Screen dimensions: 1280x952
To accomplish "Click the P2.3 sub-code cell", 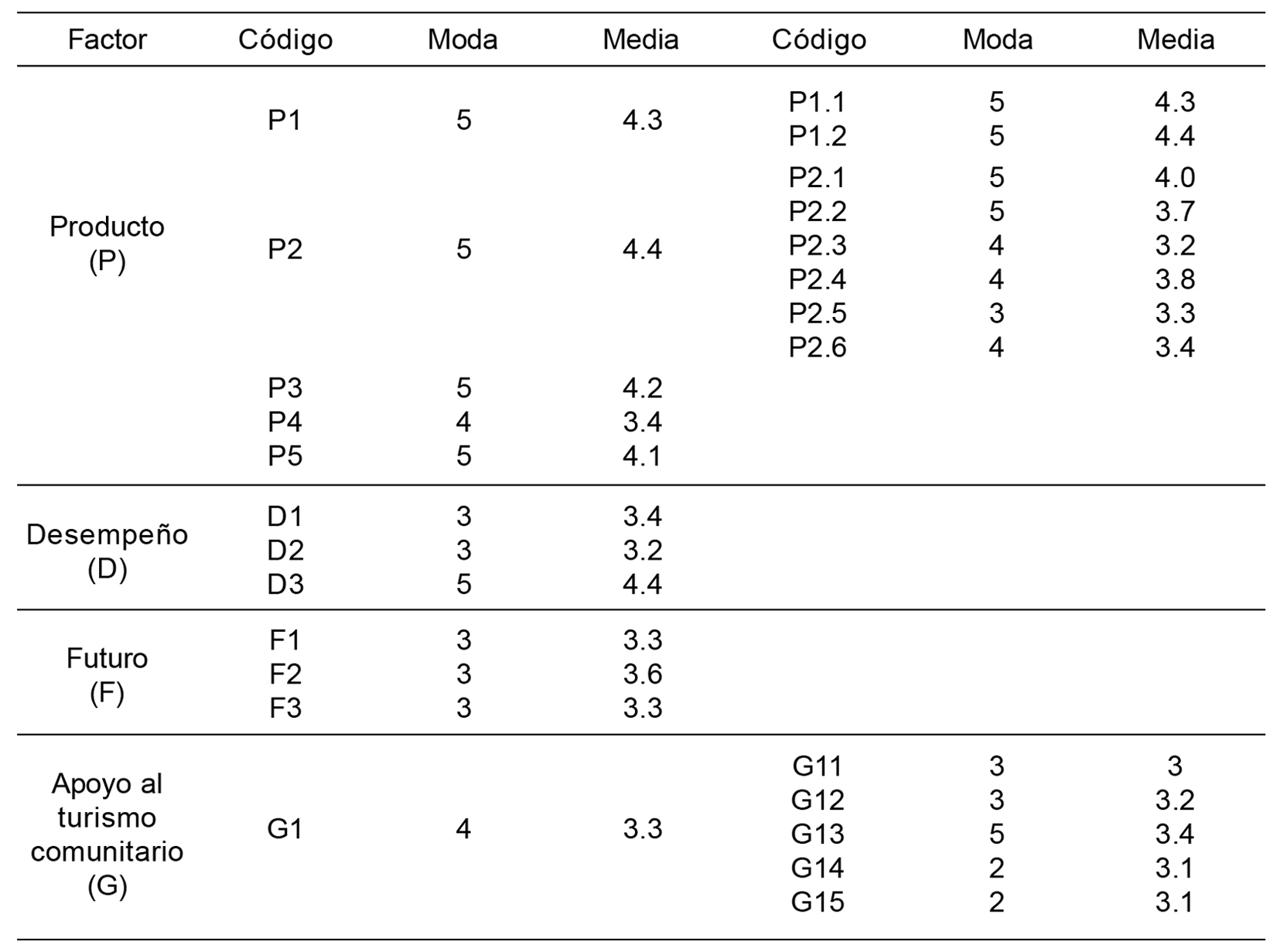I will 817,245.
